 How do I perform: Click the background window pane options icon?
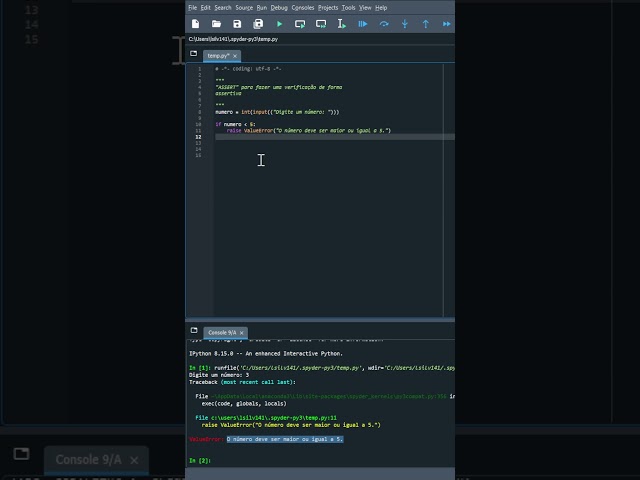click(x=21, y=453)
